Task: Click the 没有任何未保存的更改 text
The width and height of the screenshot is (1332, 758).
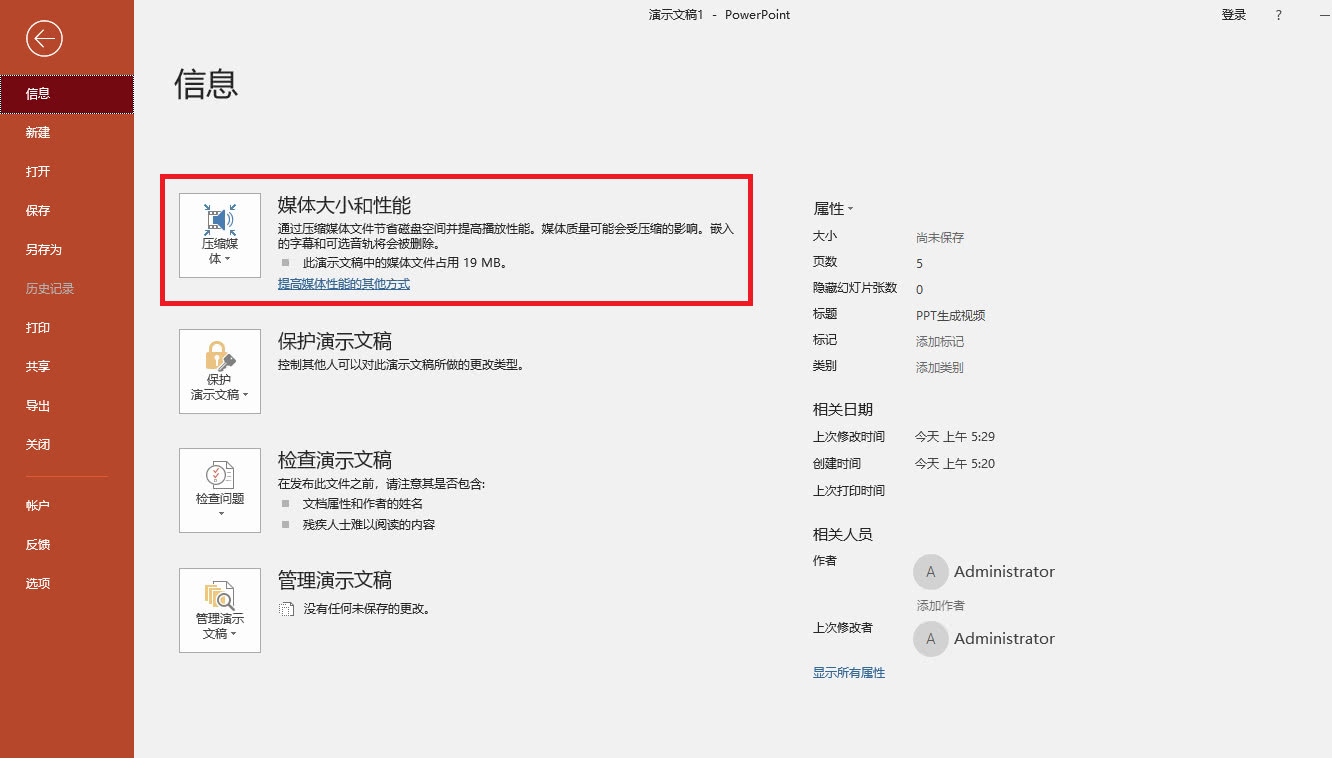Action: click(366, 609)
